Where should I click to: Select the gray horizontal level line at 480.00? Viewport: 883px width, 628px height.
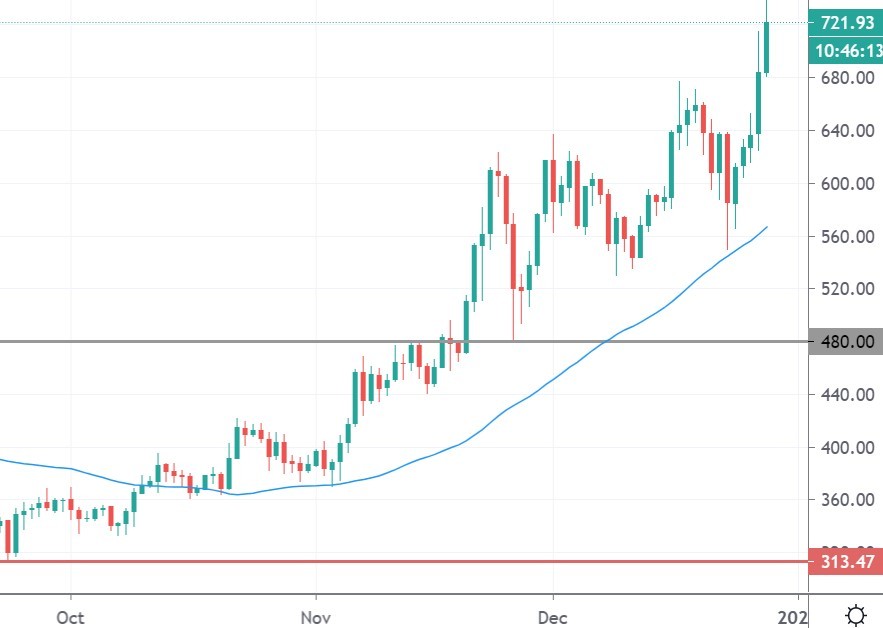[x=300, y=342]
